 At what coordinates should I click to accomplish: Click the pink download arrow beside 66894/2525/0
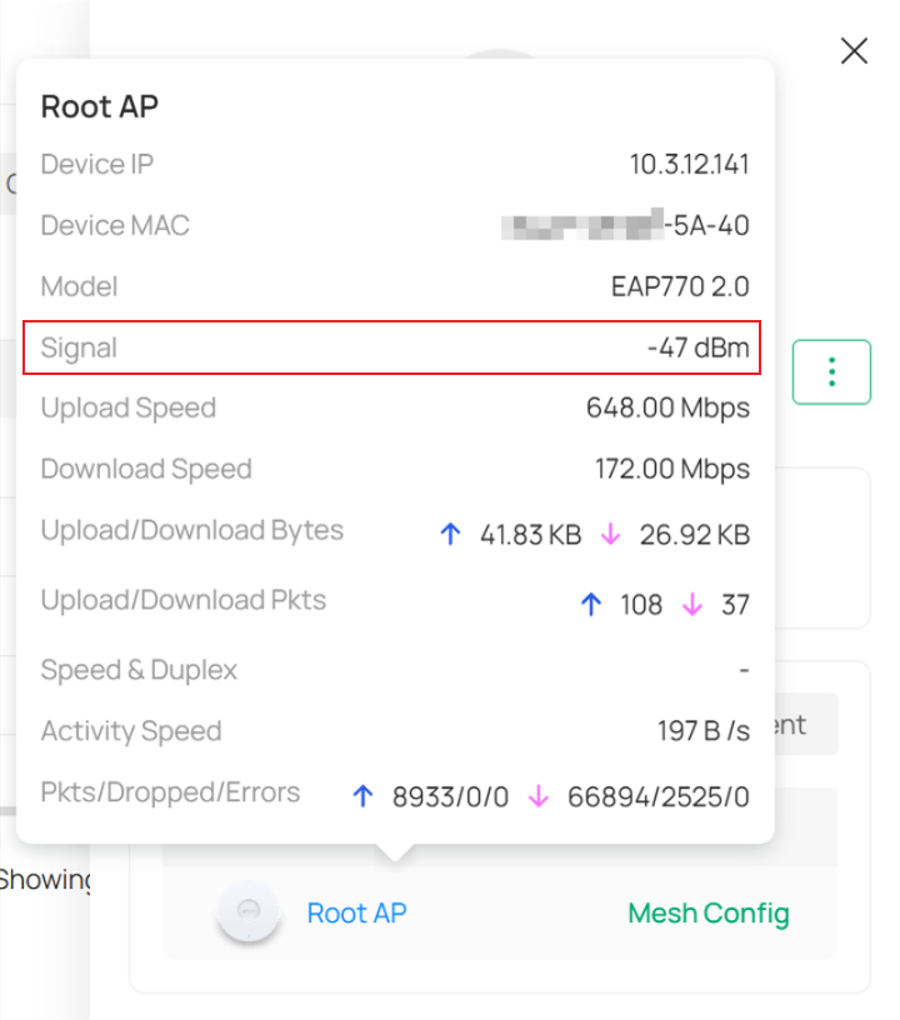point(538,796)
